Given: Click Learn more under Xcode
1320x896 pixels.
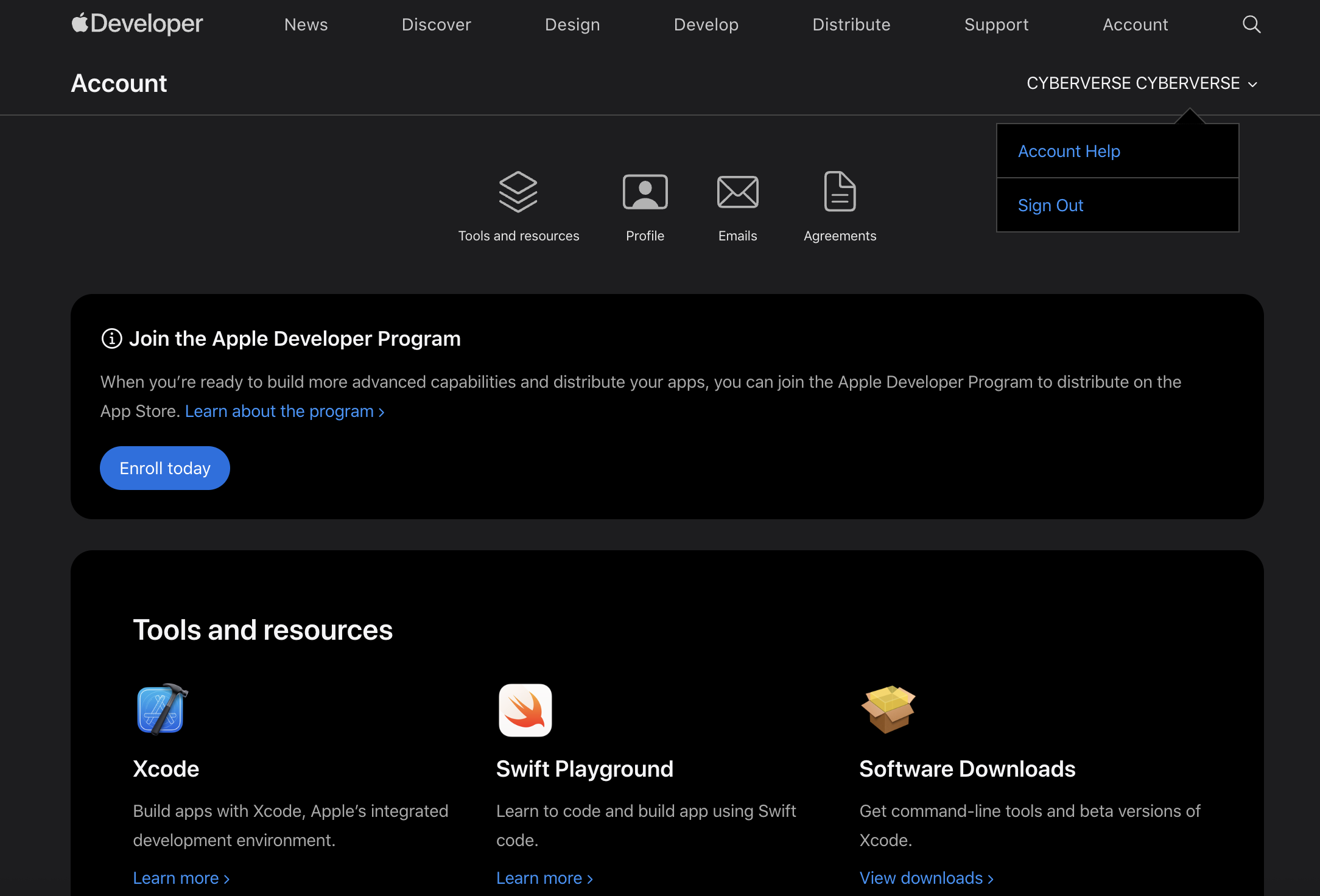Looking at the screenshot, I should tap(181, 878).
